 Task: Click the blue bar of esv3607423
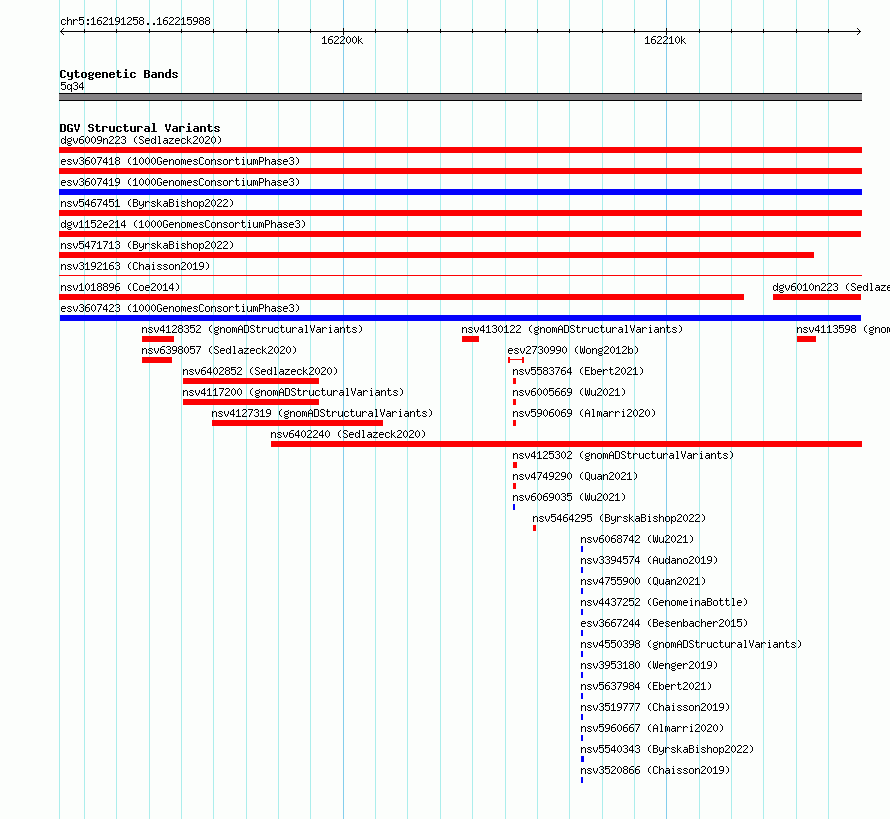pos(460,318)
